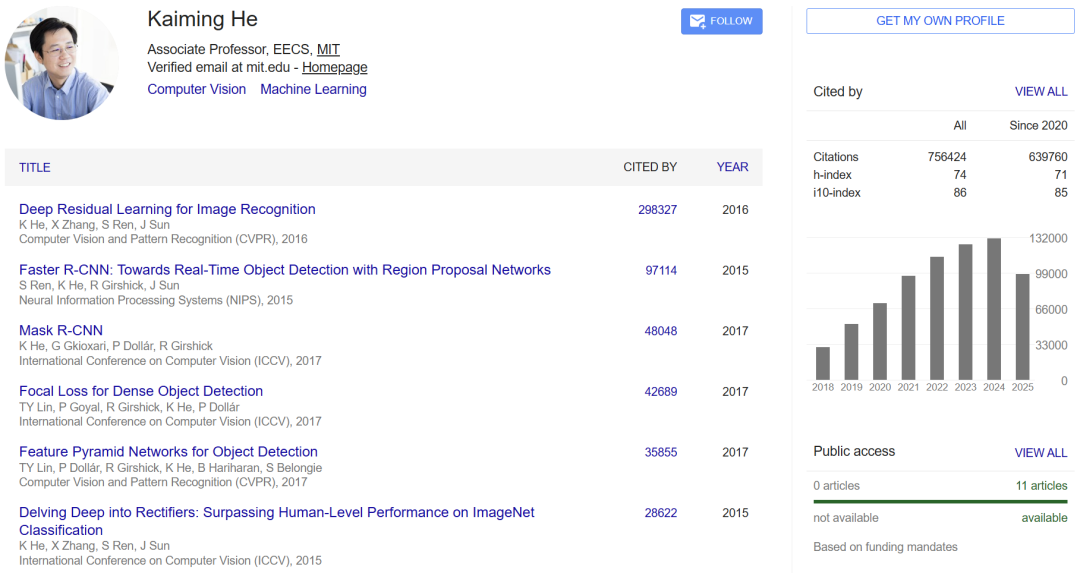
Task: Click the 2024 bar in citations chart
Action: coord(994,309)
